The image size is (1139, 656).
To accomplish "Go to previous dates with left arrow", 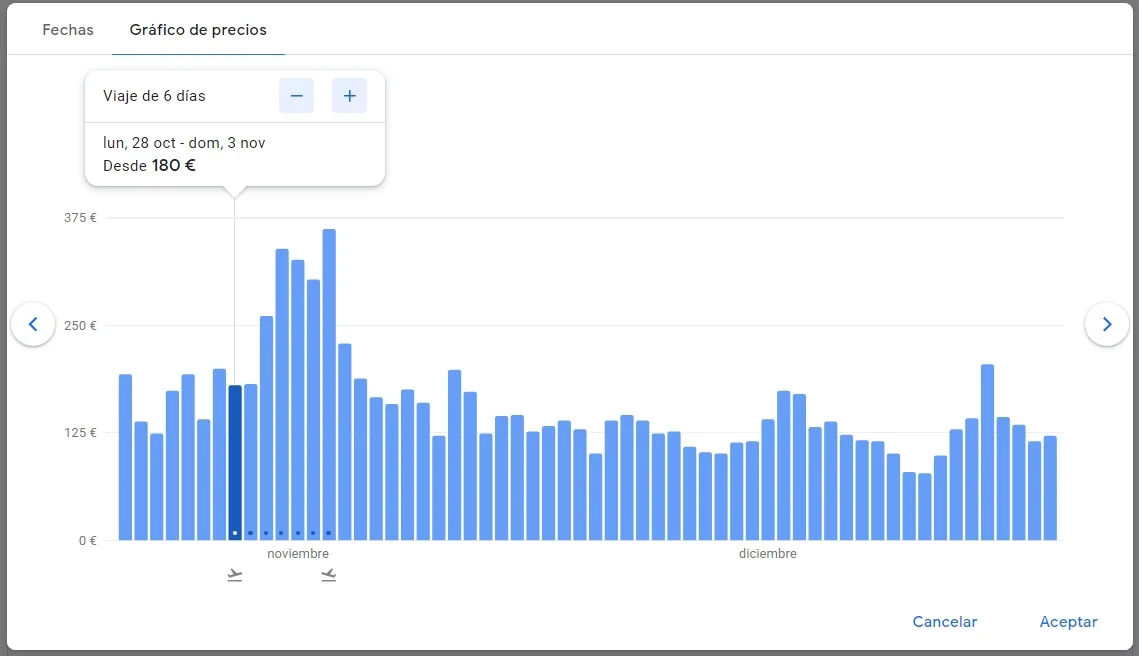I will point(33,324).
